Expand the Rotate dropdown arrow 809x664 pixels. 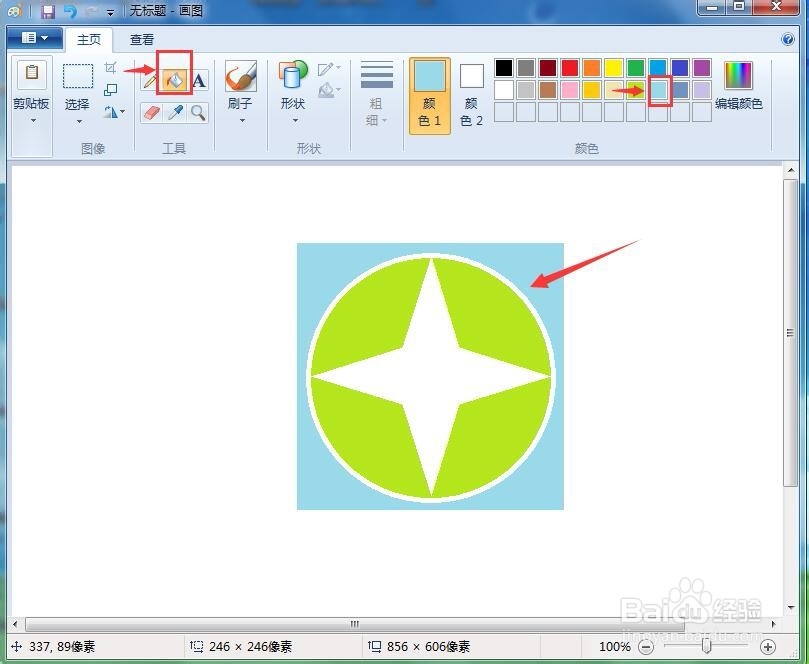[x=123, y=111]
